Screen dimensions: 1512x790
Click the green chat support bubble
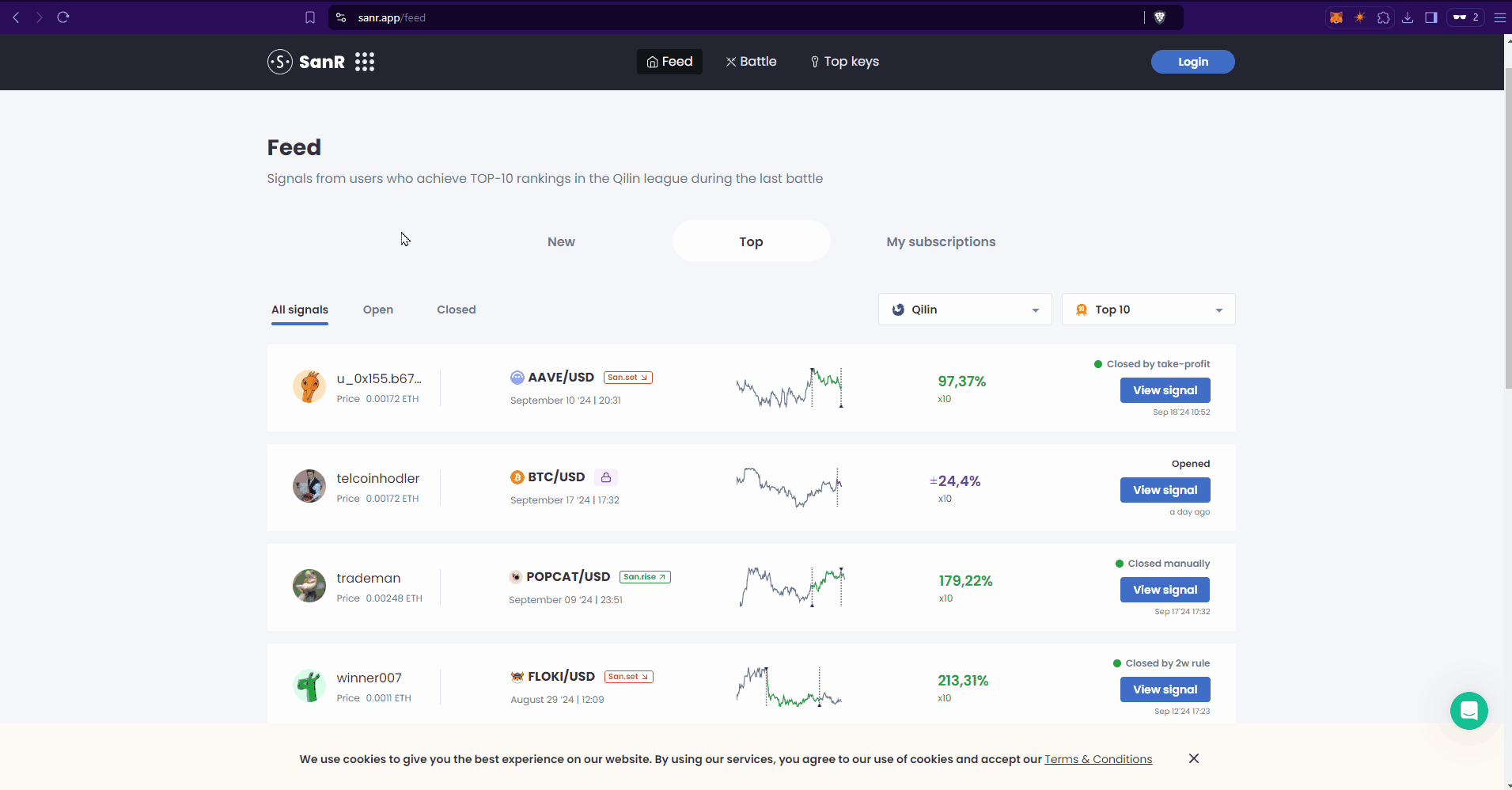point(1468,711)
